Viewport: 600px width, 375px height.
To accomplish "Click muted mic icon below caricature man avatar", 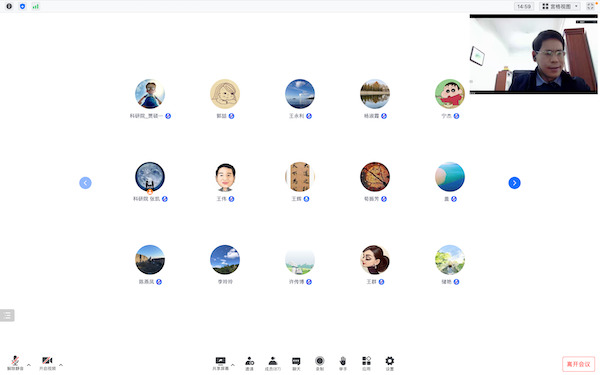I will click(232, 199).
